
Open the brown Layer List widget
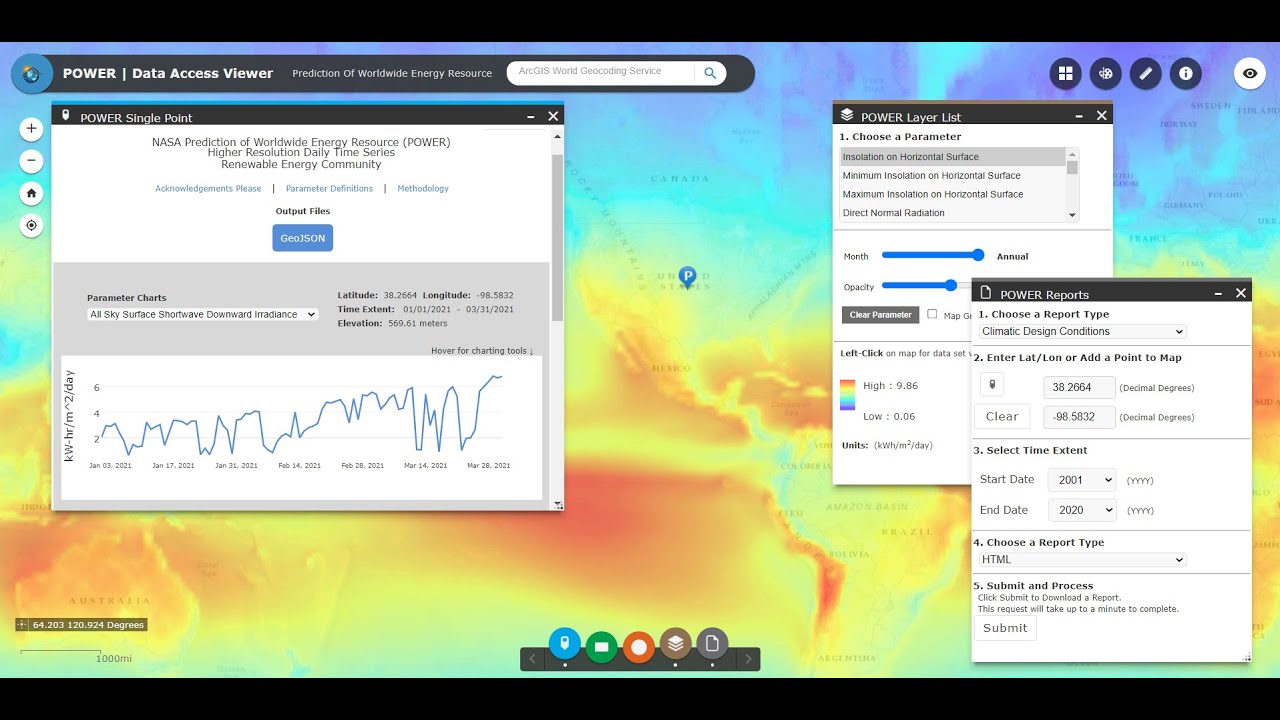point(676,643)
